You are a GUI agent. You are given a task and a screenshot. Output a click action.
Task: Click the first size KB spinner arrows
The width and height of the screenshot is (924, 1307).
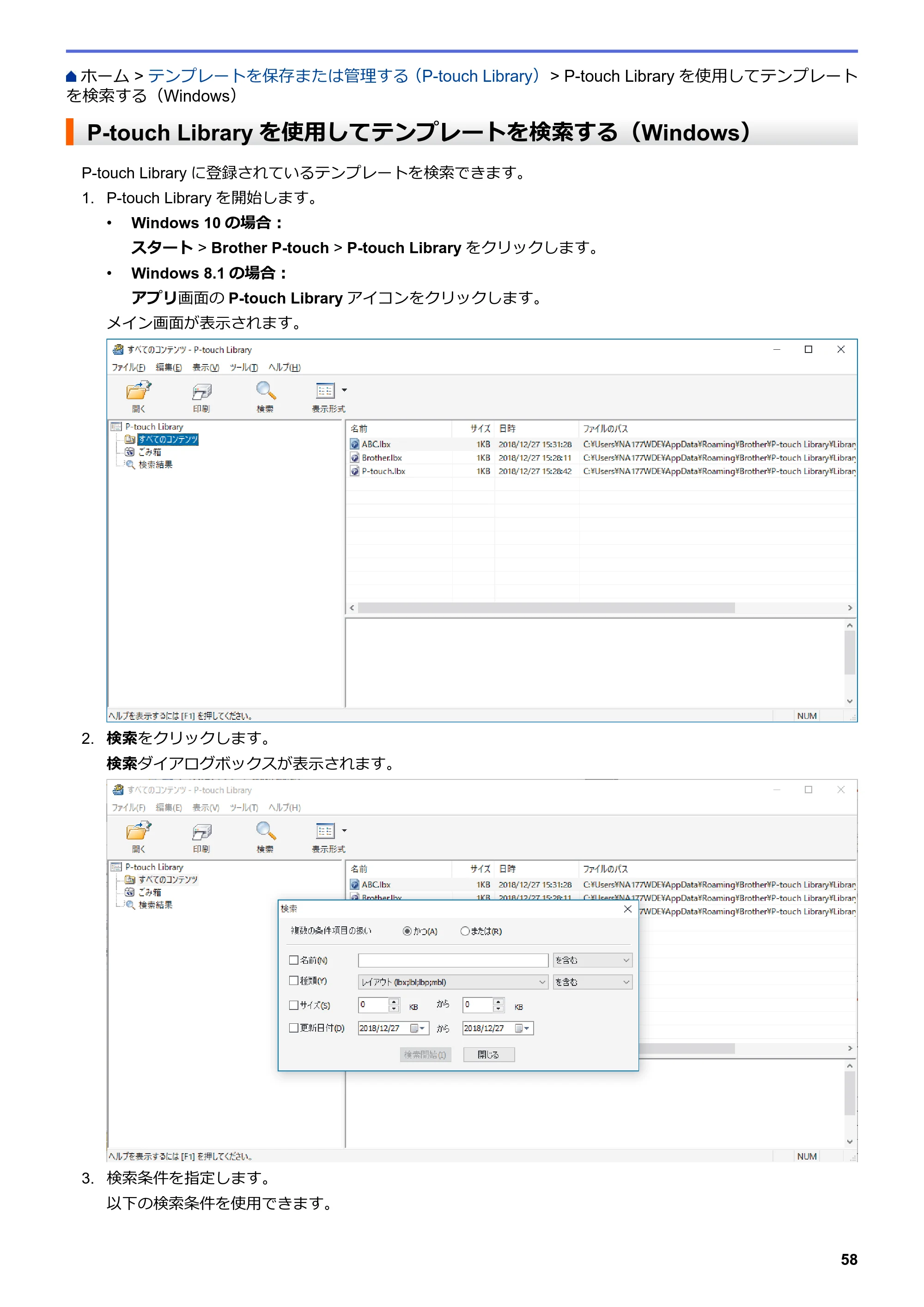(394, 1005)
